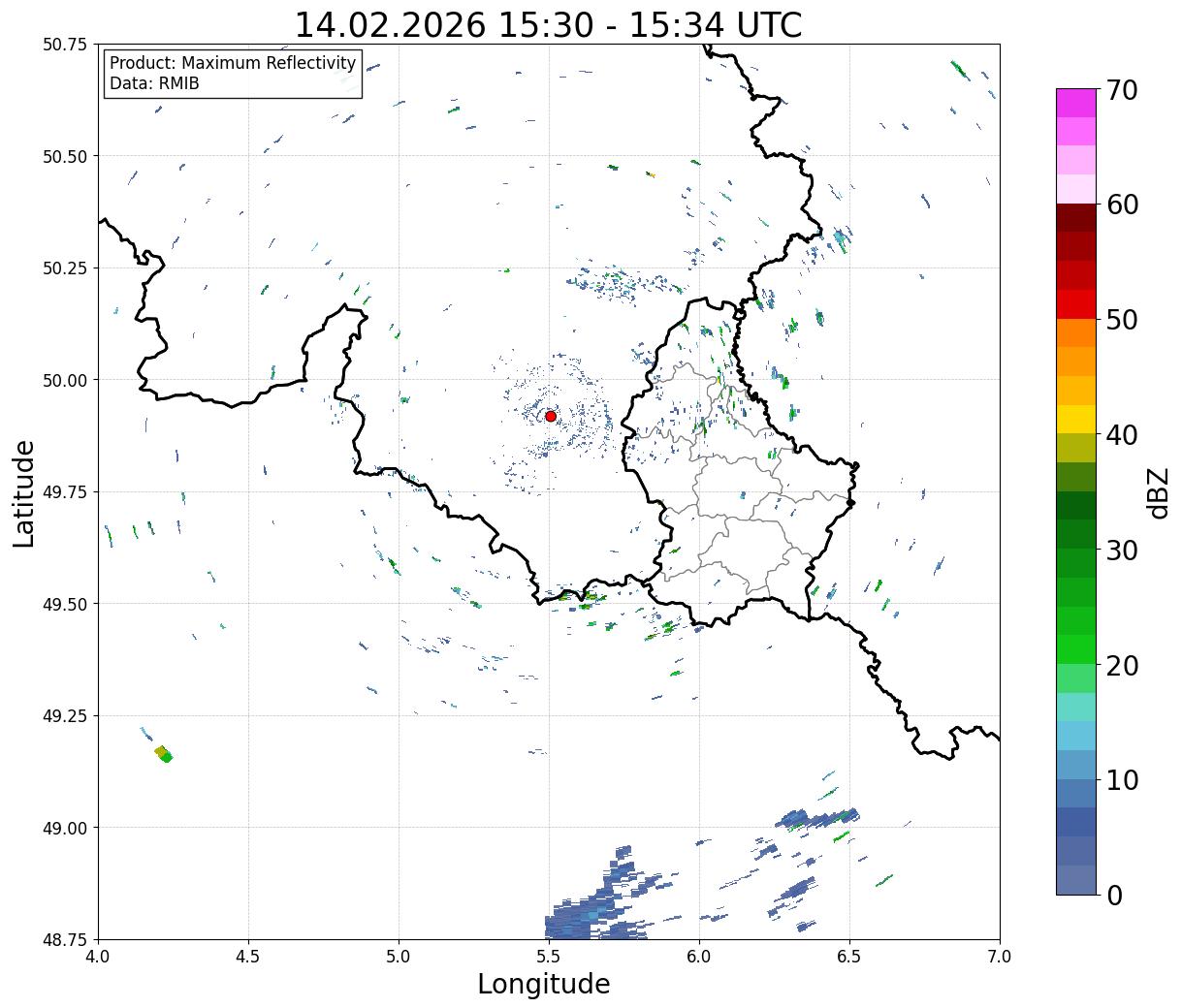Click the Longitude axis label
This screenshot has height=1008, width=1182.
click(544, 985)
